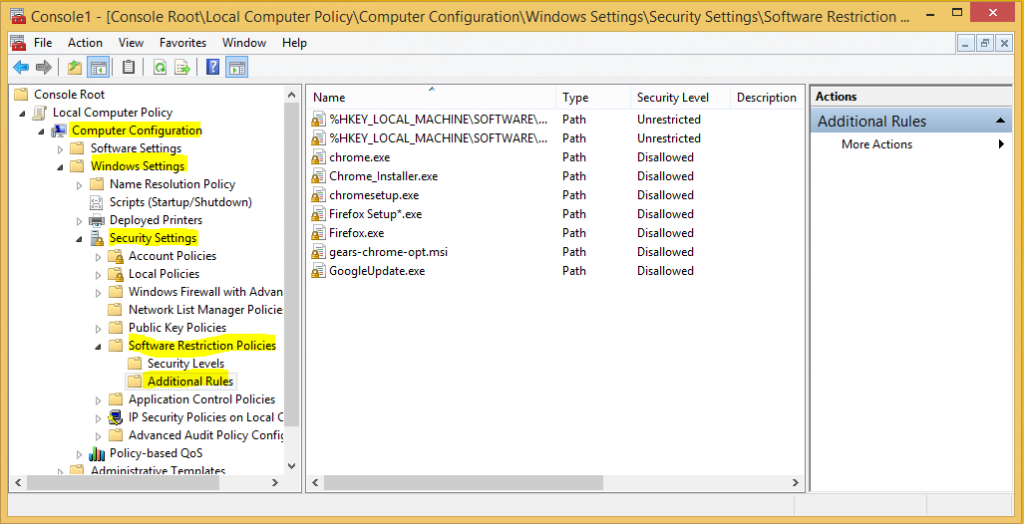Click the Deployed Printers printer icon
Viewport: 1024px width, 524px height.
(x=97, y=220)
